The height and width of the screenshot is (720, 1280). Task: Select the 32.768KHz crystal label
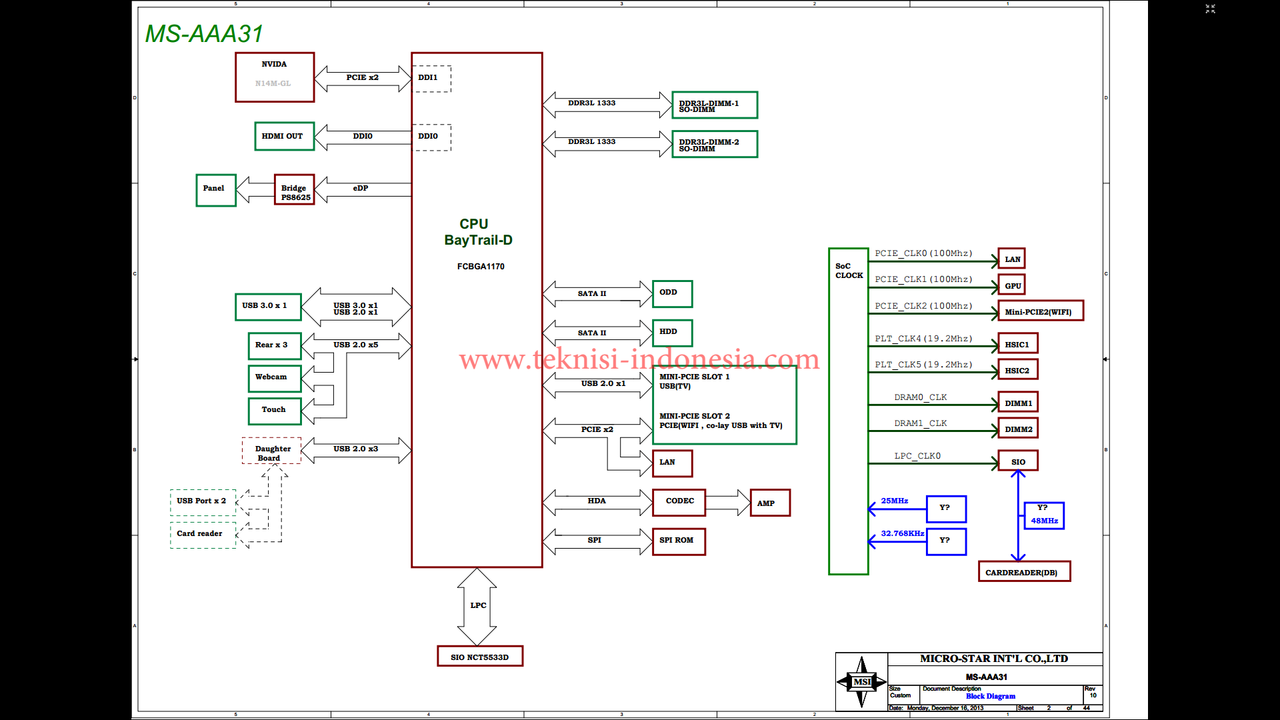(x=903, y=534)
